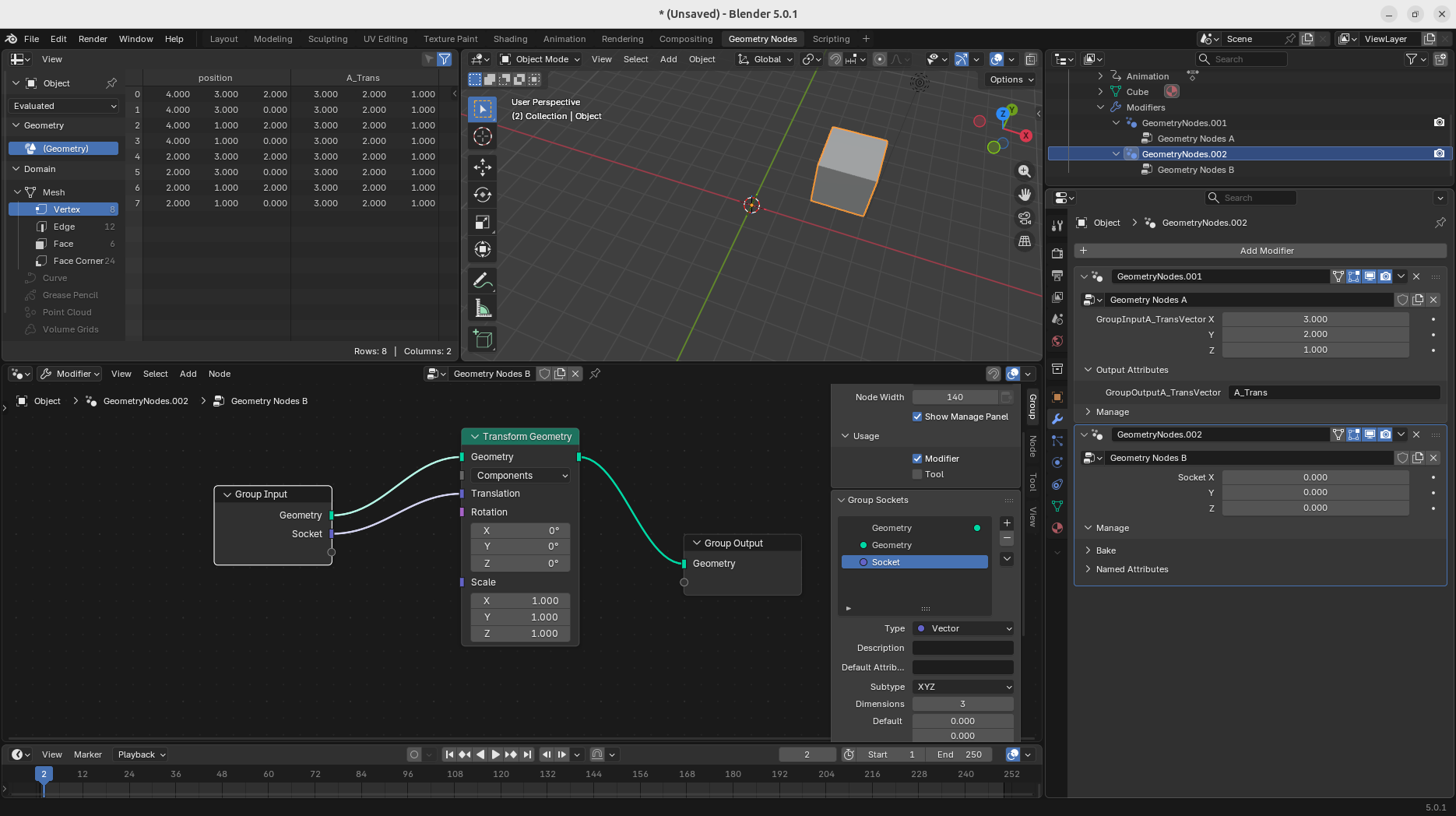Click the Scale X value slider field
Image resolution: width=1456 pixels, height=816 pixels.
(x=520, y=600)
